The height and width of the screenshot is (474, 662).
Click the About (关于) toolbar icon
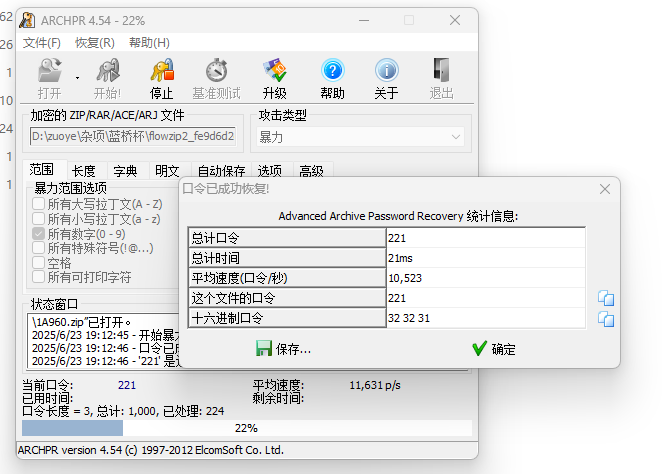[386, 70]
